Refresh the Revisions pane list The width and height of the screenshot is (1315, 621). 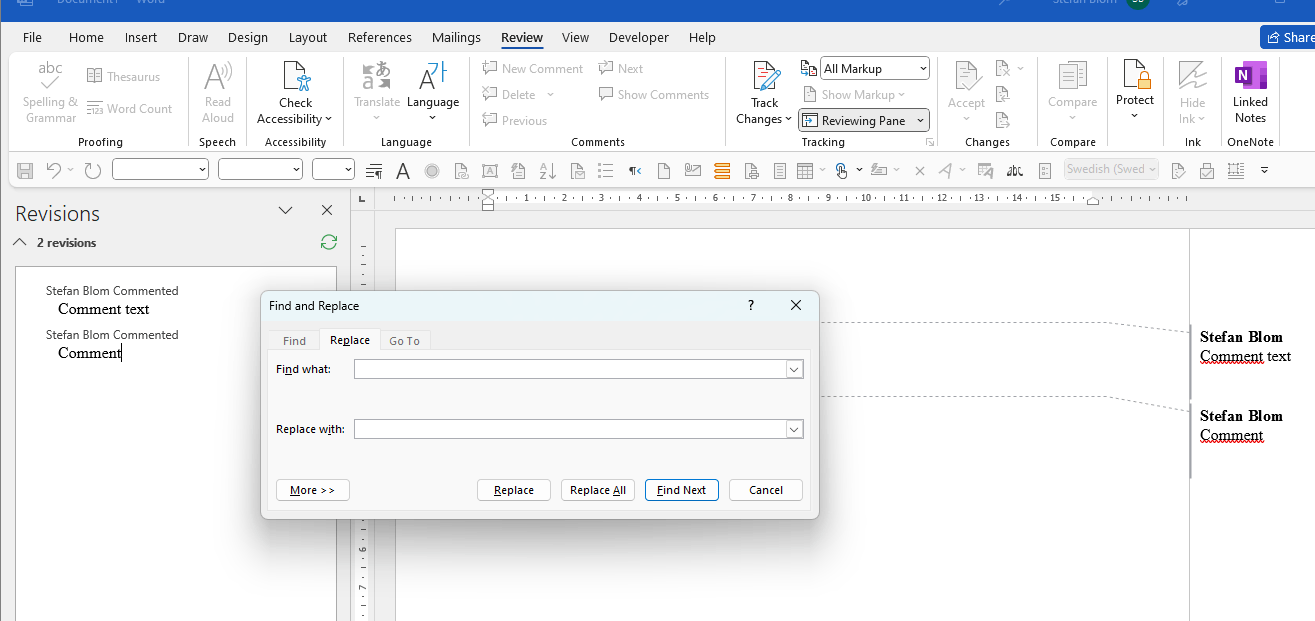pos(328,242)
